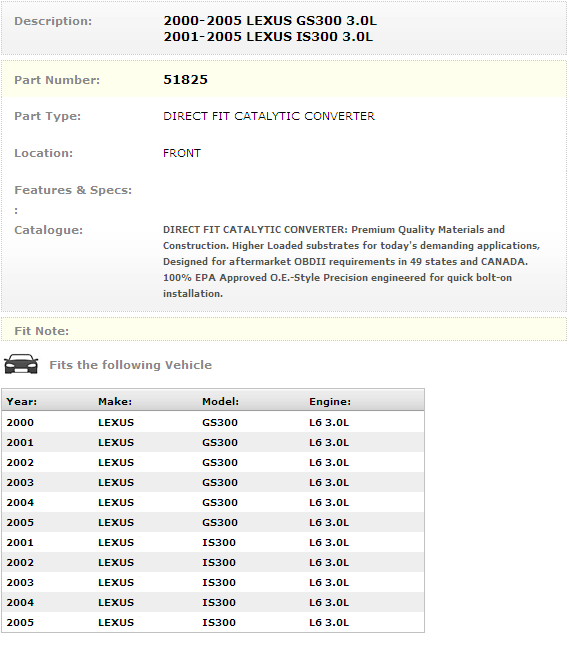Click year 2003 in the IS300 row
The image size is (570, 656).
click(x=20, y=582)
